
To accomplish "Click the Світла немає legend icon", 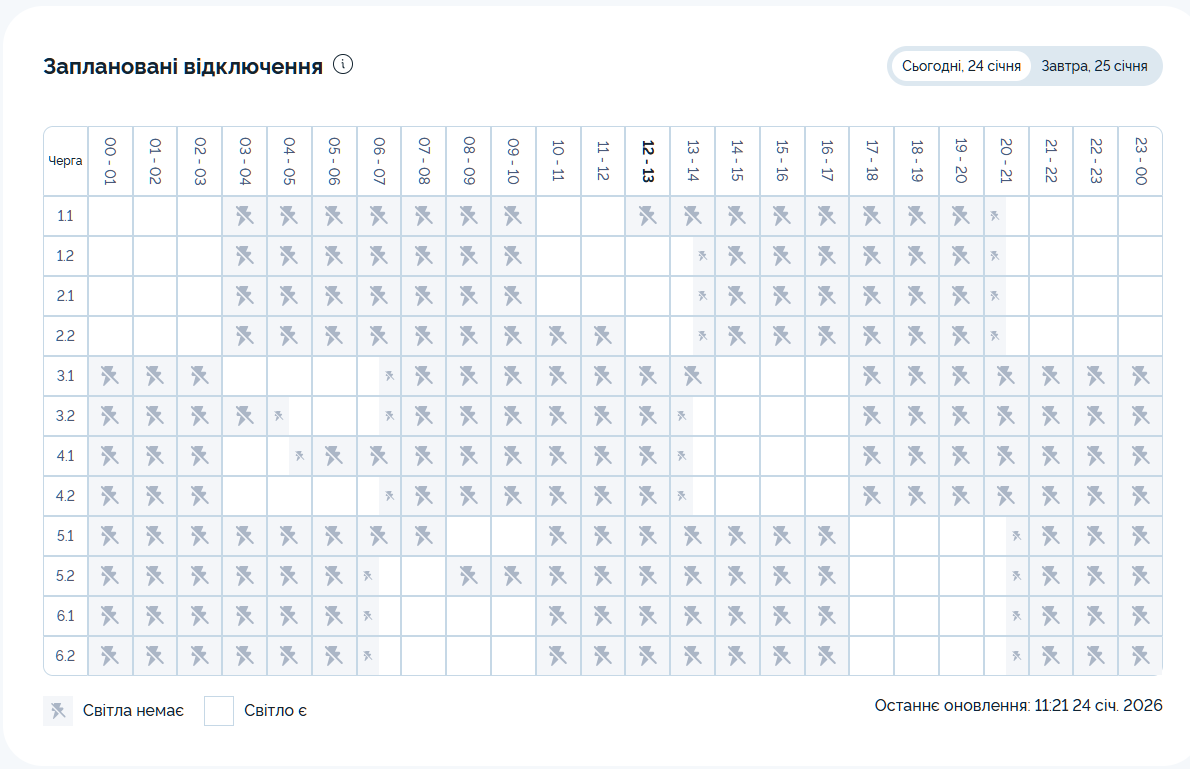I will (58, 711).
